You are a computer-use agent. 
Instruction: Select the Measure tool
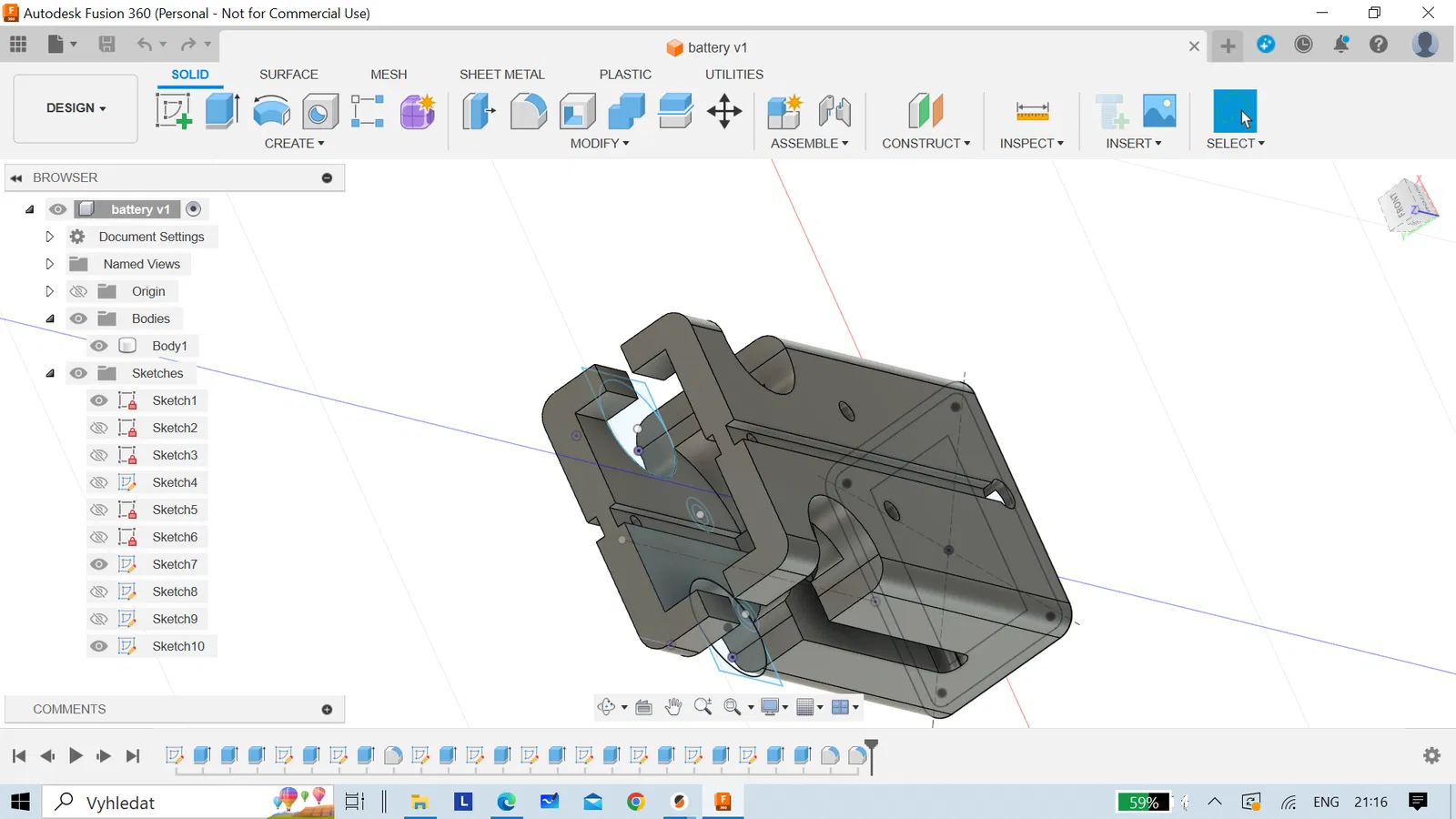pyautogui.click(x=1032, y=111)
